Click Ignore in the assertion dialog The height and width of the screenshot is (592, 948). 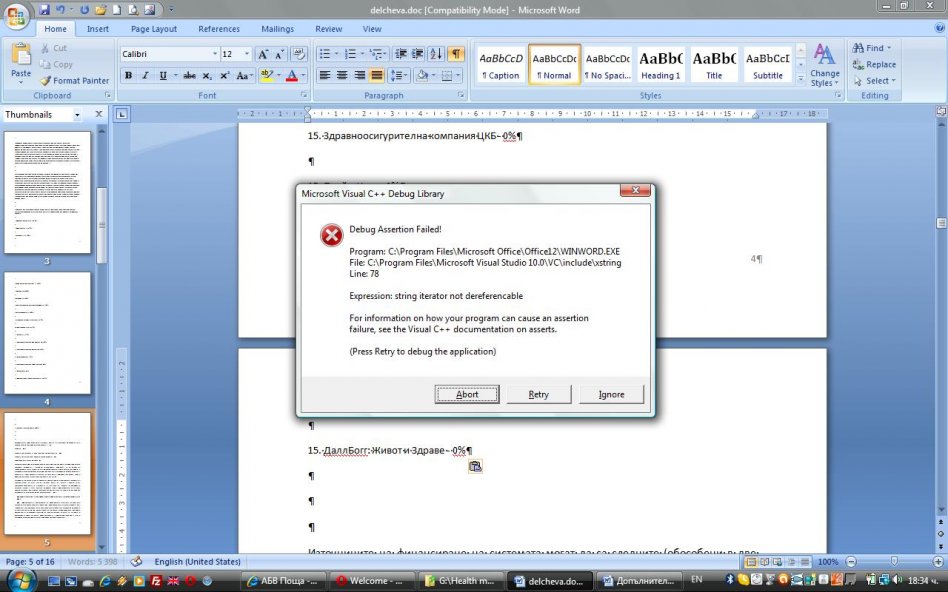coord(611,394)
